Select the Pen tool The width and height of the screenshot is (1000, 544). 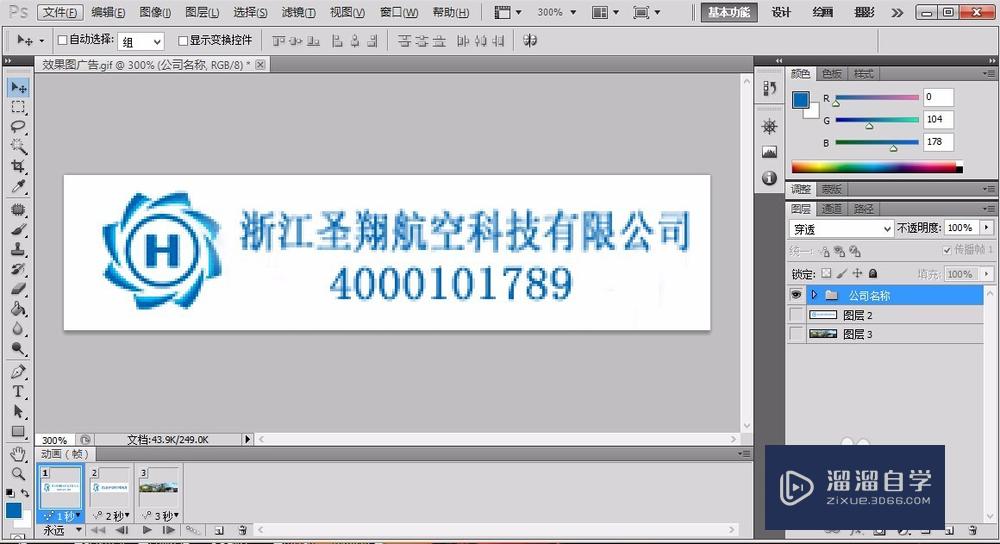[x=18, y=372]
